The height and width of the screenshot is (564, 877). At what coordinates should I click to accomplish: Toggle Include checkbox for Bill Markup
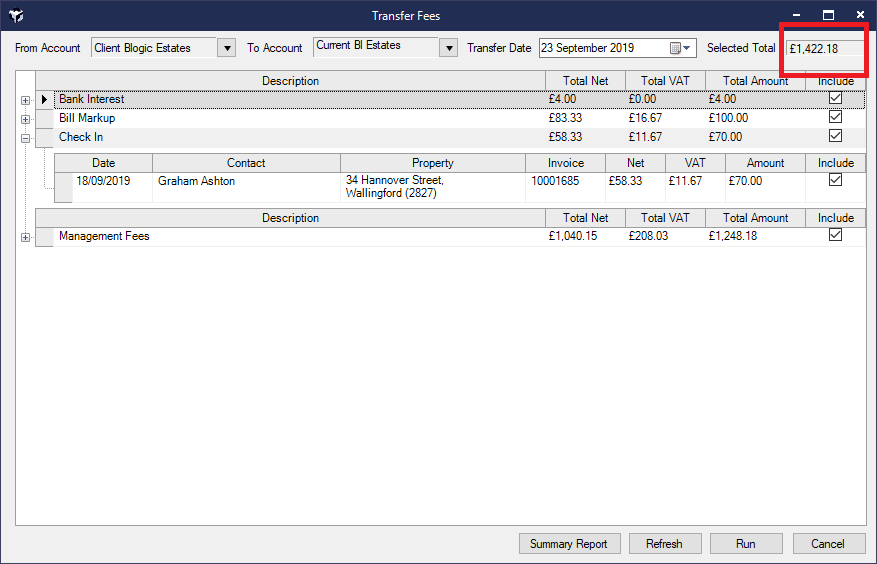point(835,117)
